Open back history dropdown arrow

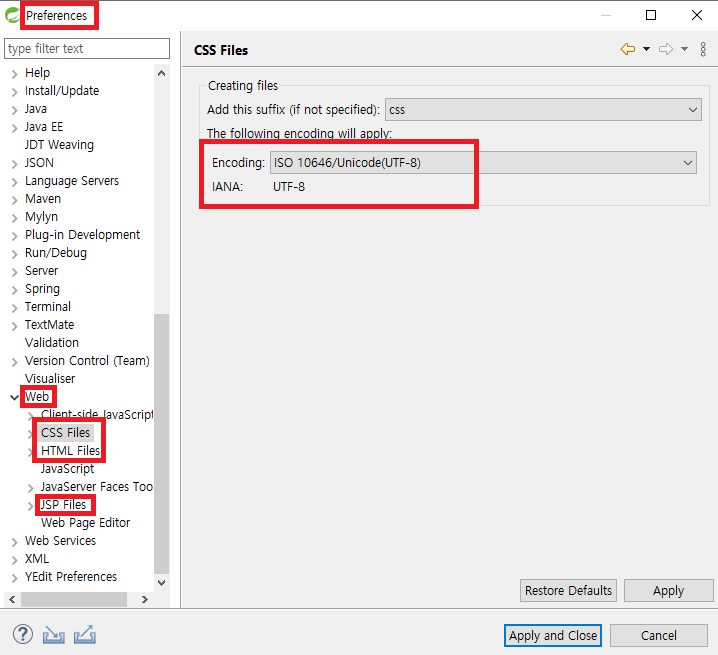[647, 49]
